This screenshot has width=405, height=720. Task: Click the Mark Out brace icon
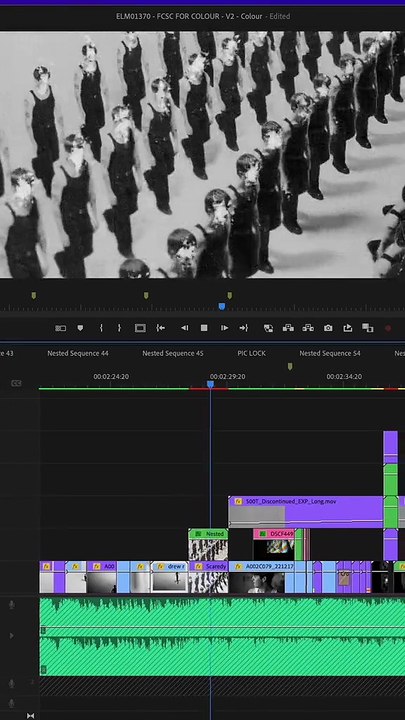click(x=119, y=328)
